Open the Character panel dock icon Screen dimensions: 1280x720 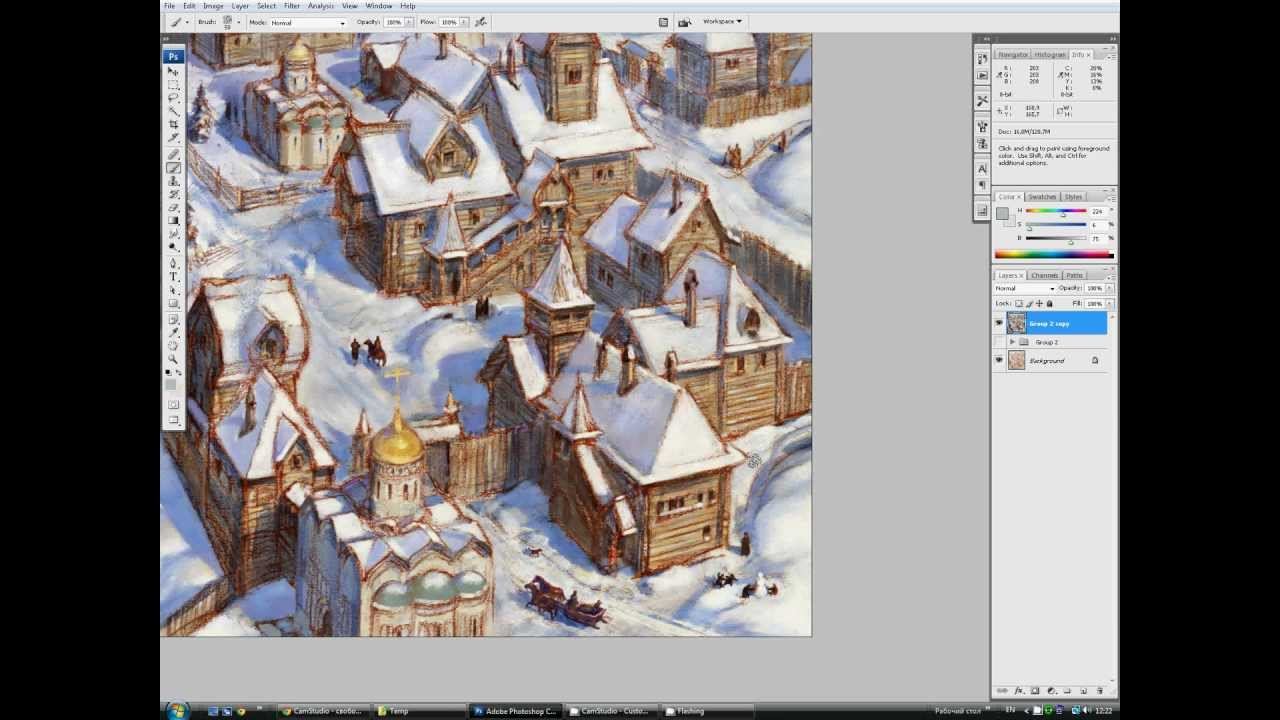[x=983, y=169]
